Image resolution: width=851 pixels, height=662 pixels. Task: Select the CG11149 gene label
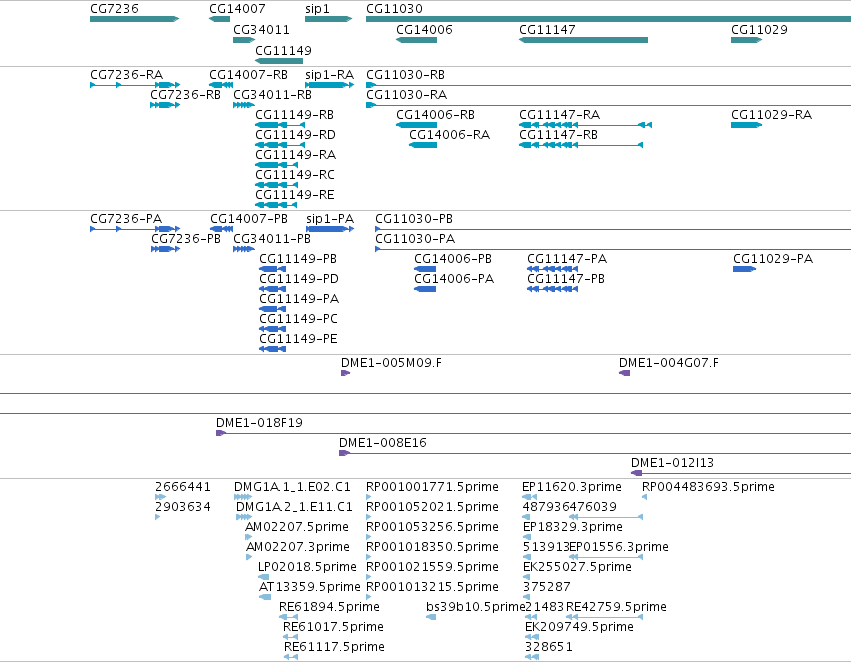coord(283,51)
